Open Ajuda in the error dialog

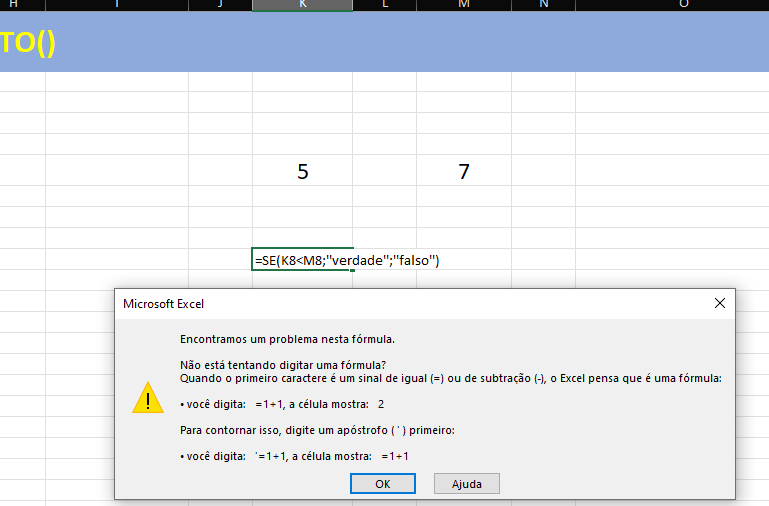click(466, 484)
